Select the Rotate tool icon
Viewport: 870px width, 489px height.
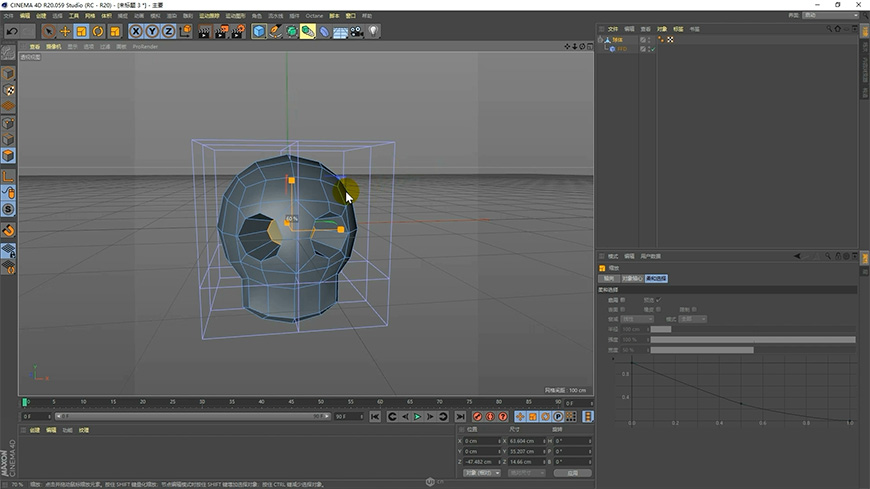coord(98,32)
